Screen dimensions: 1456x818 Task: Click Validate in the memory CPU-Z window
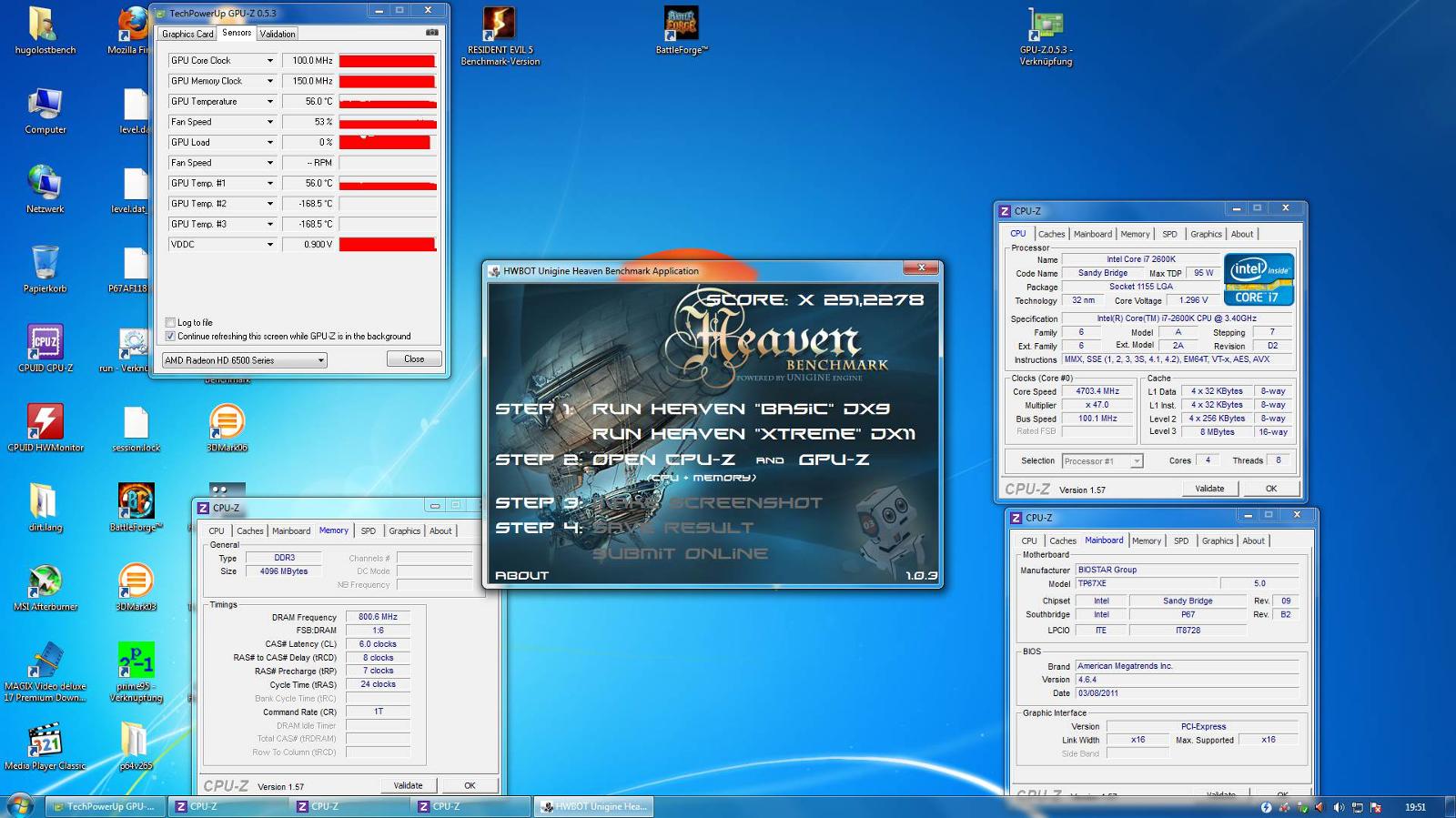pos(408,785)
